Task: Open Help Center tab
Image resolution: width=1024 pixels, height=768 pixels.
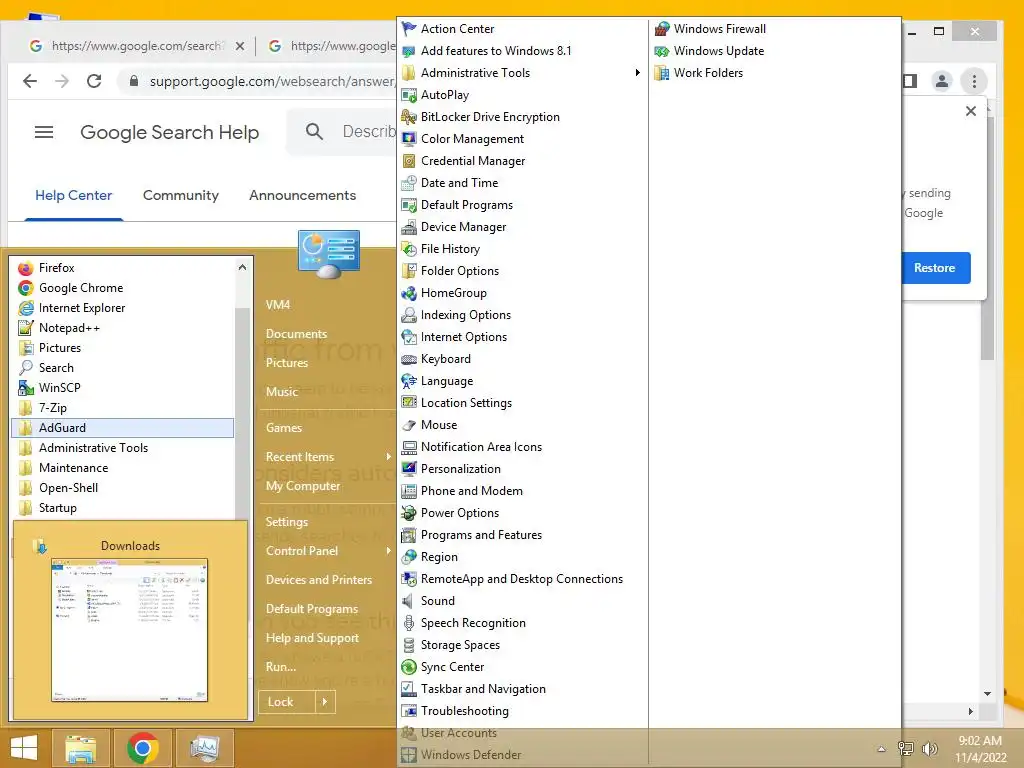Action: (x=74, y=195)
